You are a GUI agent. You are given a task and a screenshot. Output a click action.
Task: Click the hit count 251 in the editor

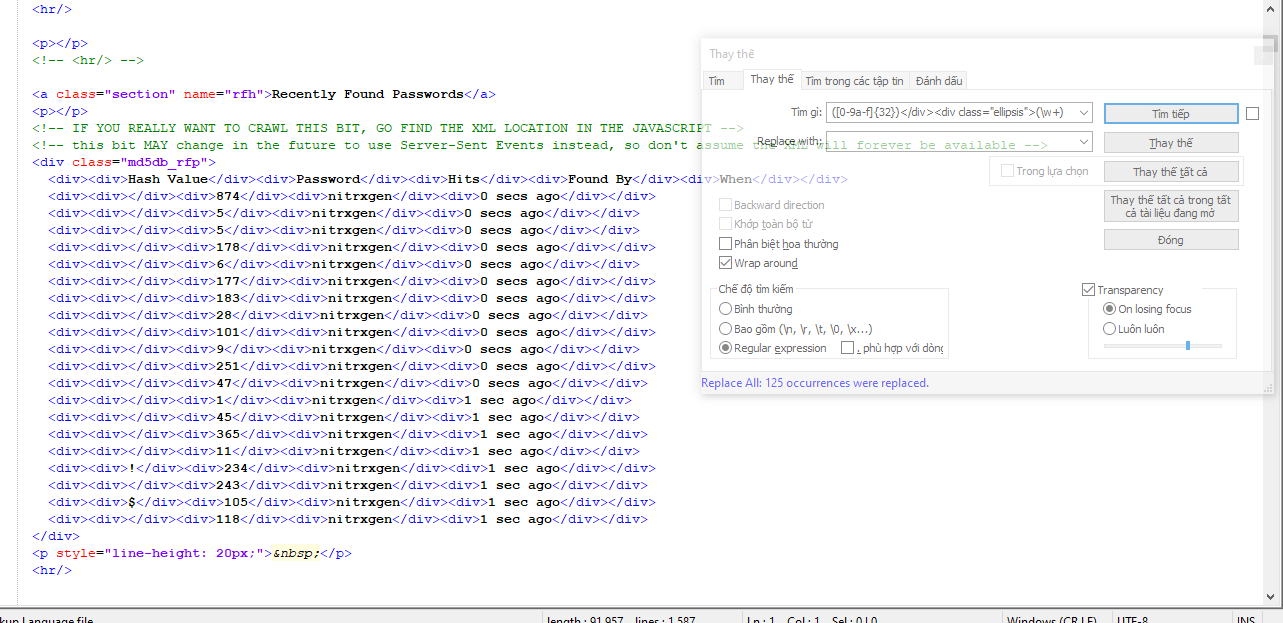(x=228, y=366)
